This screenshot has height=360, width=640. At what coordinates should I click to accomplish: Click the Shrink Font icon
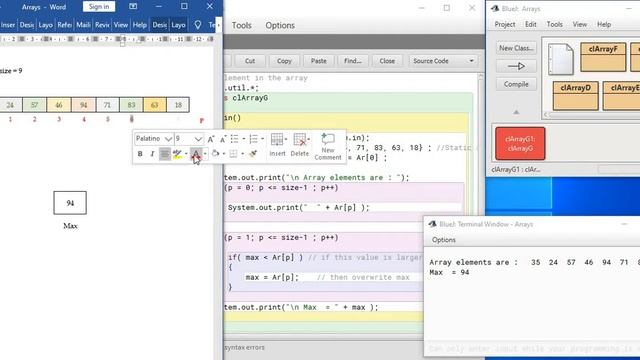pyautogui.click(x=223, y=139)
